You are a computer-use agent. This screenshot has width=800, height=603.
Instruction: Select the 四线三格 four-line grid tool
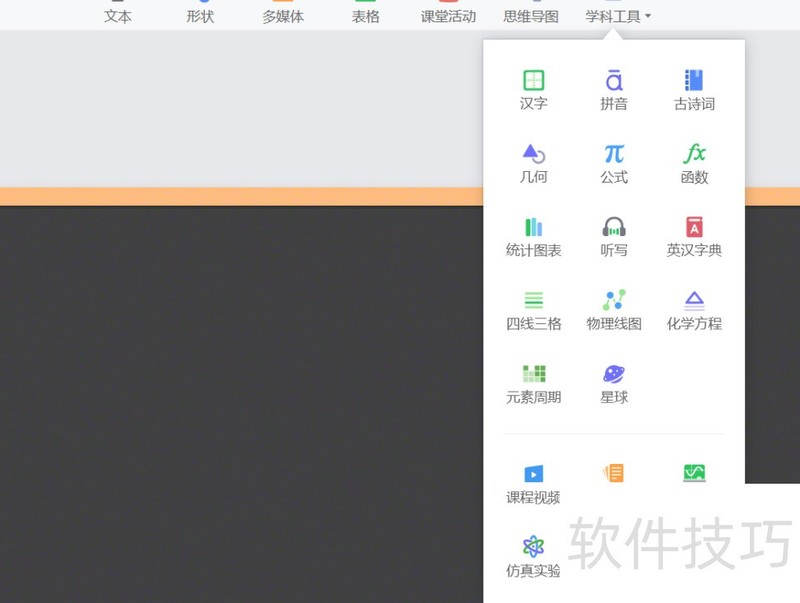534,309
